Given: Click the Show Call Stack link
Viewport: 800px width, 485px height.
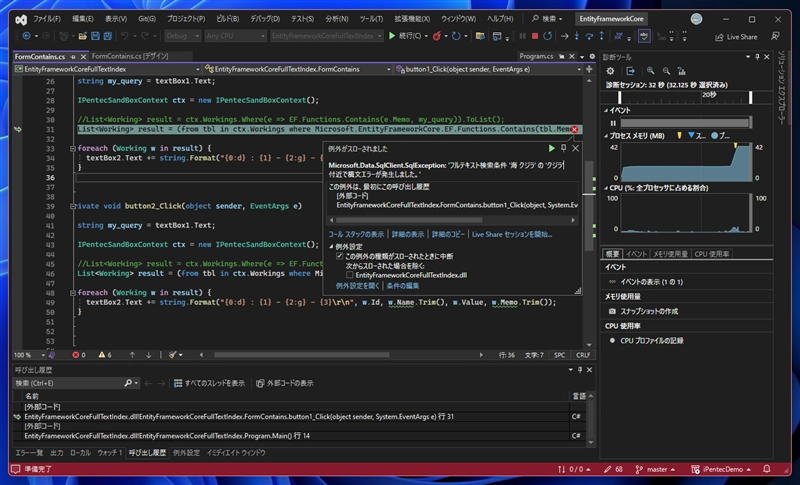Looking at the screenshot, I should [x=356, y=235].
